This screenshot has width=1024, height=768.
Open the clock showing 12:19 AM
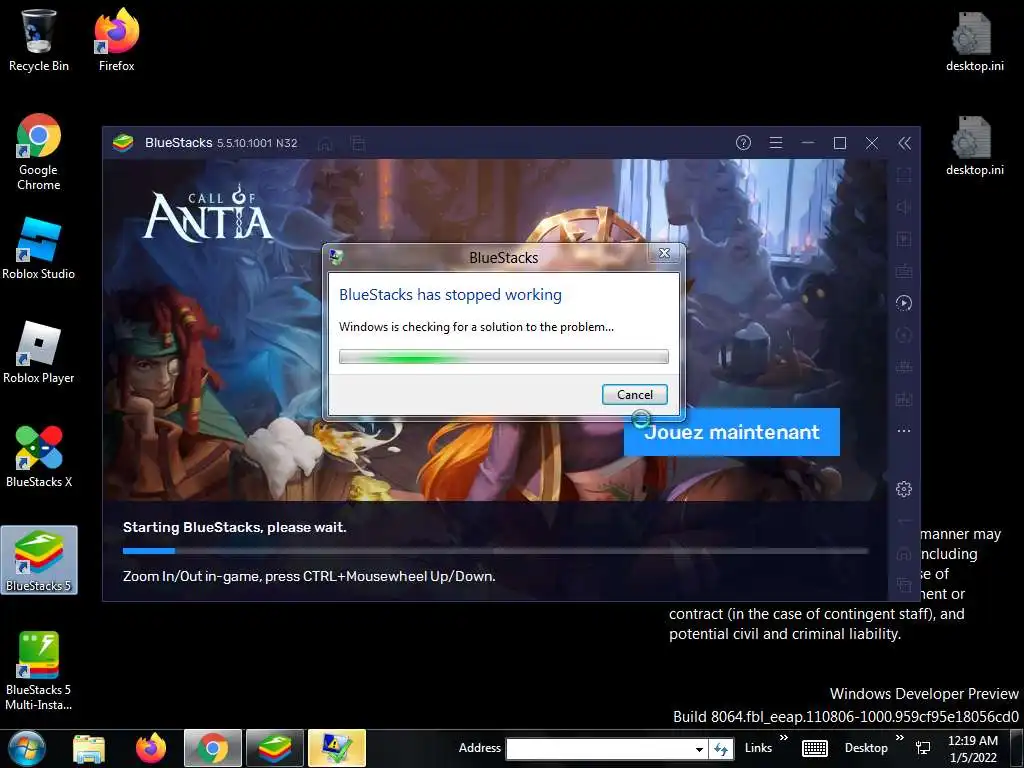973,749
